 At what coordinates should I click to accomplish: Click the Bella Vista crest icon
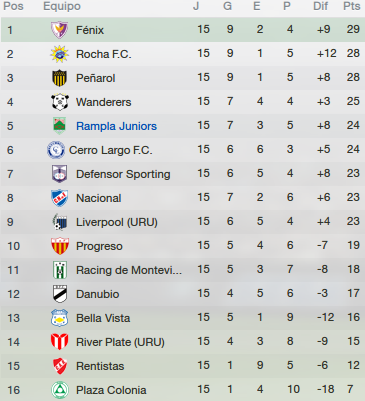(x=60, y=318)
